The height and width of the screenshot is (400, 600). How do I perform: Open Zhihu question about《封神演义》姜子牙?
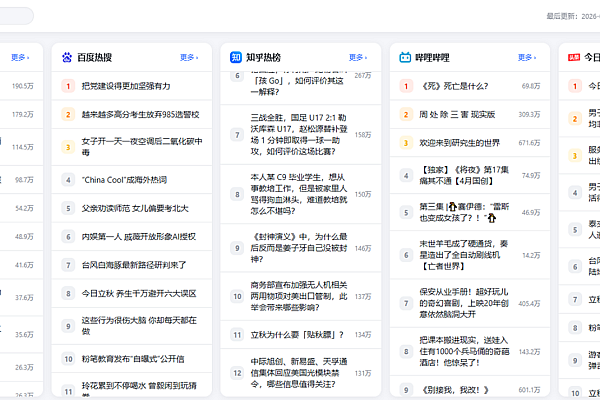pos(299,248)
